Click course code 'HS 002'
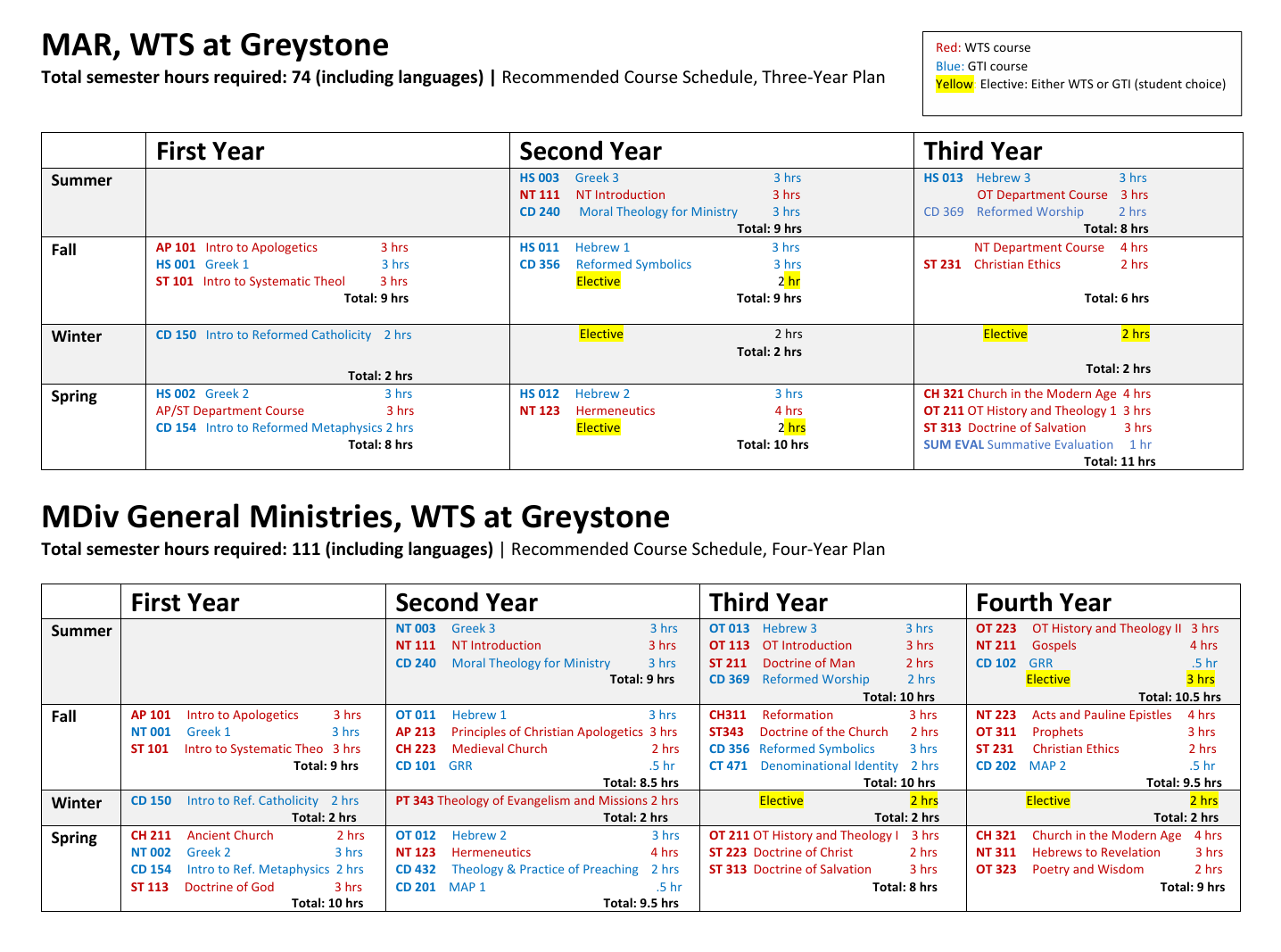 [176, 394]
